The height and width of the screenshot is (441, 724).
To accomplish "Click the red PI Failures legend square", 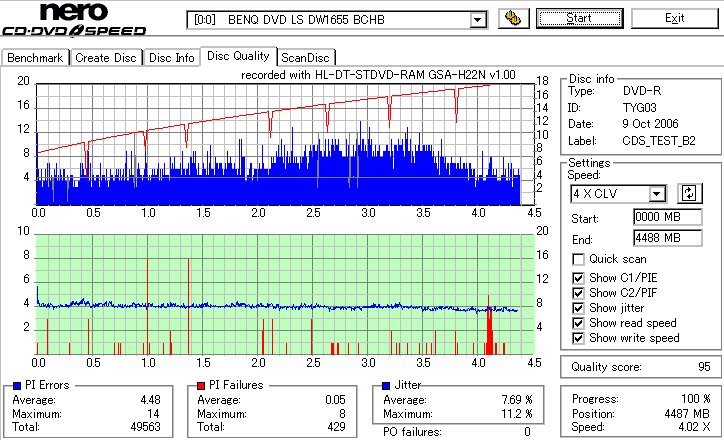I will (x=201, y=386).
